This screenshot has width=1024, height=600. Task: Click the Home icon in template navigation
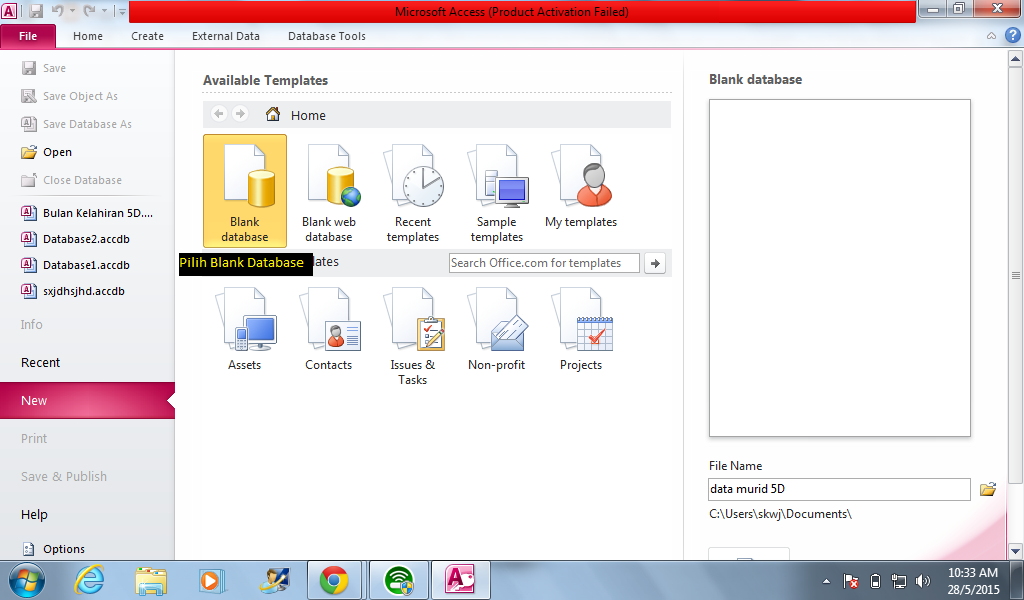(273, 114)
